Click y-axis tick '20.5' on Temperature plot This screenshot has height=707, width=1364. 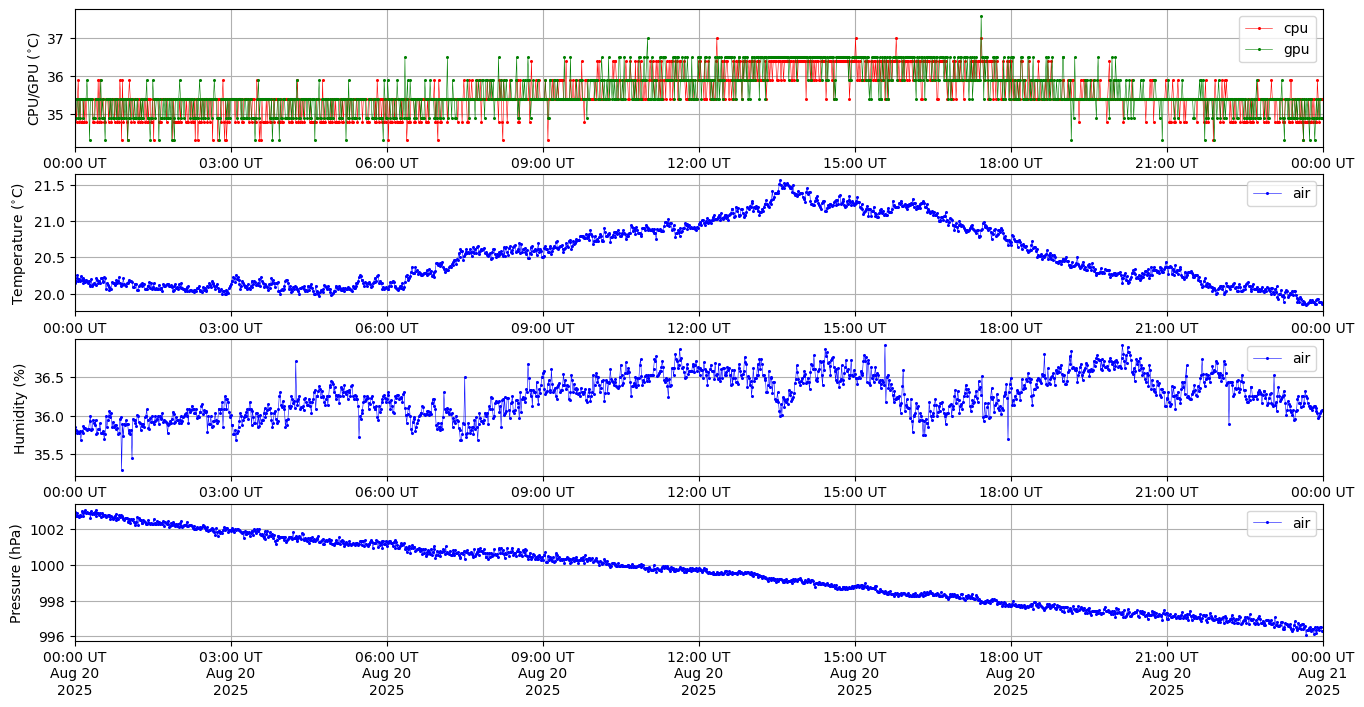pos(51,258)
